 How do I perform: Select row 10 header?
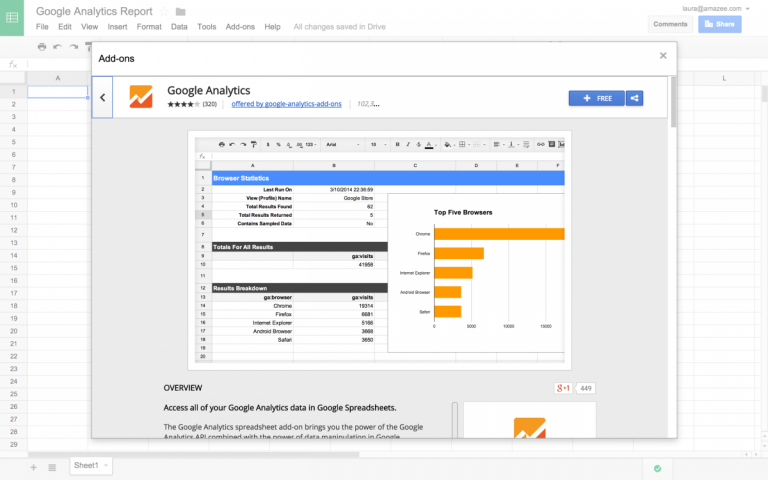coord(13,205)
